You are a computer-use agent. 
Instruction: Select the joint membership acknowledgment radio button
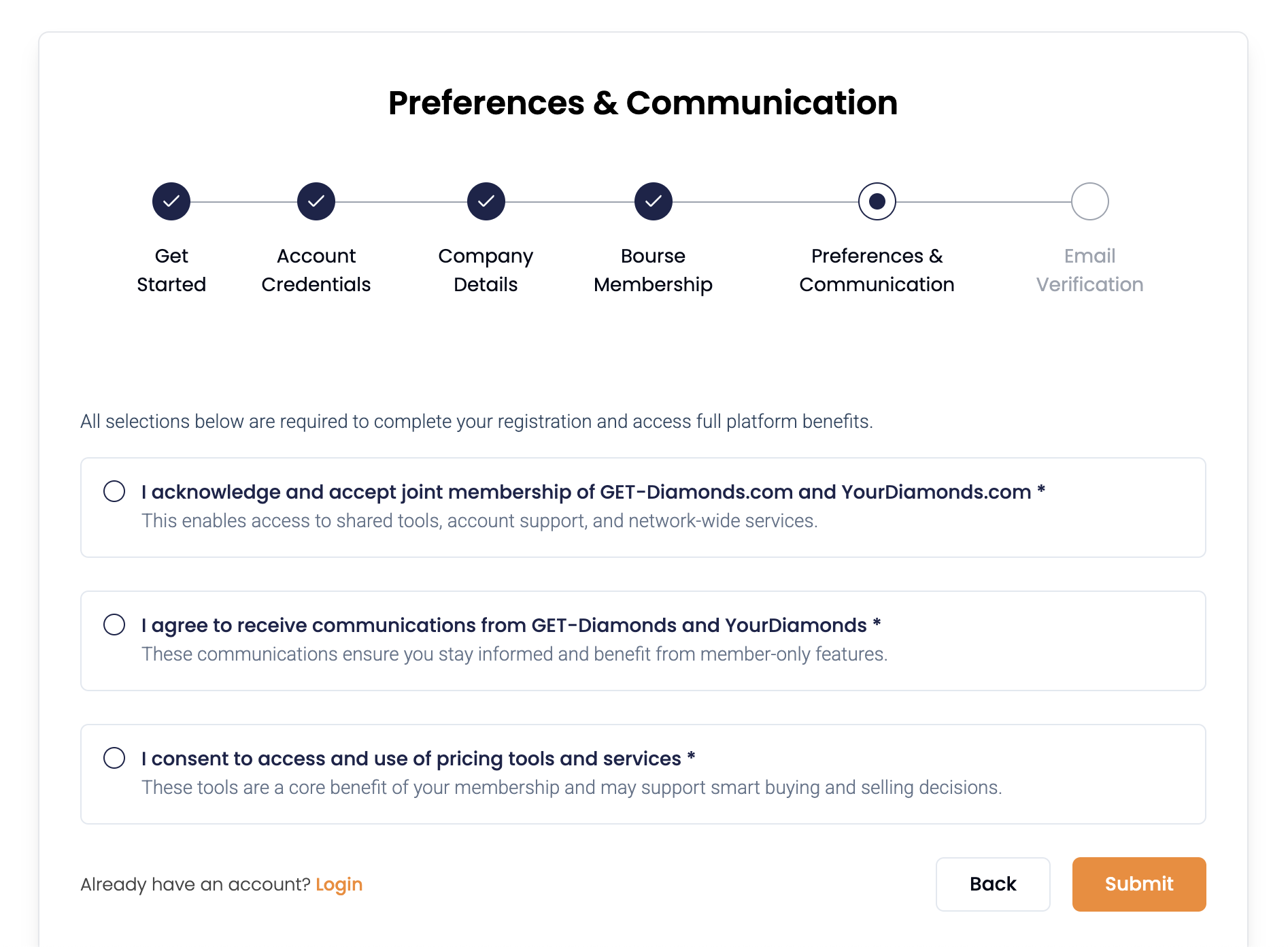pyautogui.click(x=114, y=491)
